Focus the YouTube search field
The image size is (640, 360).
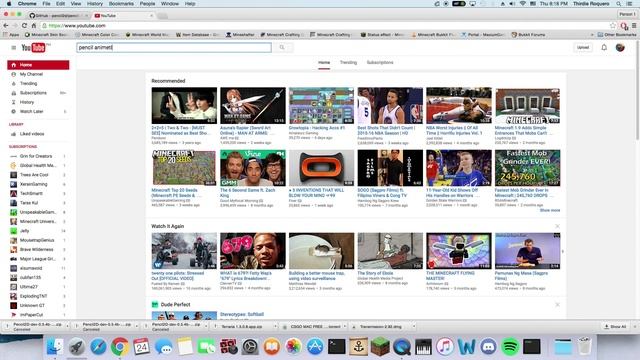coord(174,47)
